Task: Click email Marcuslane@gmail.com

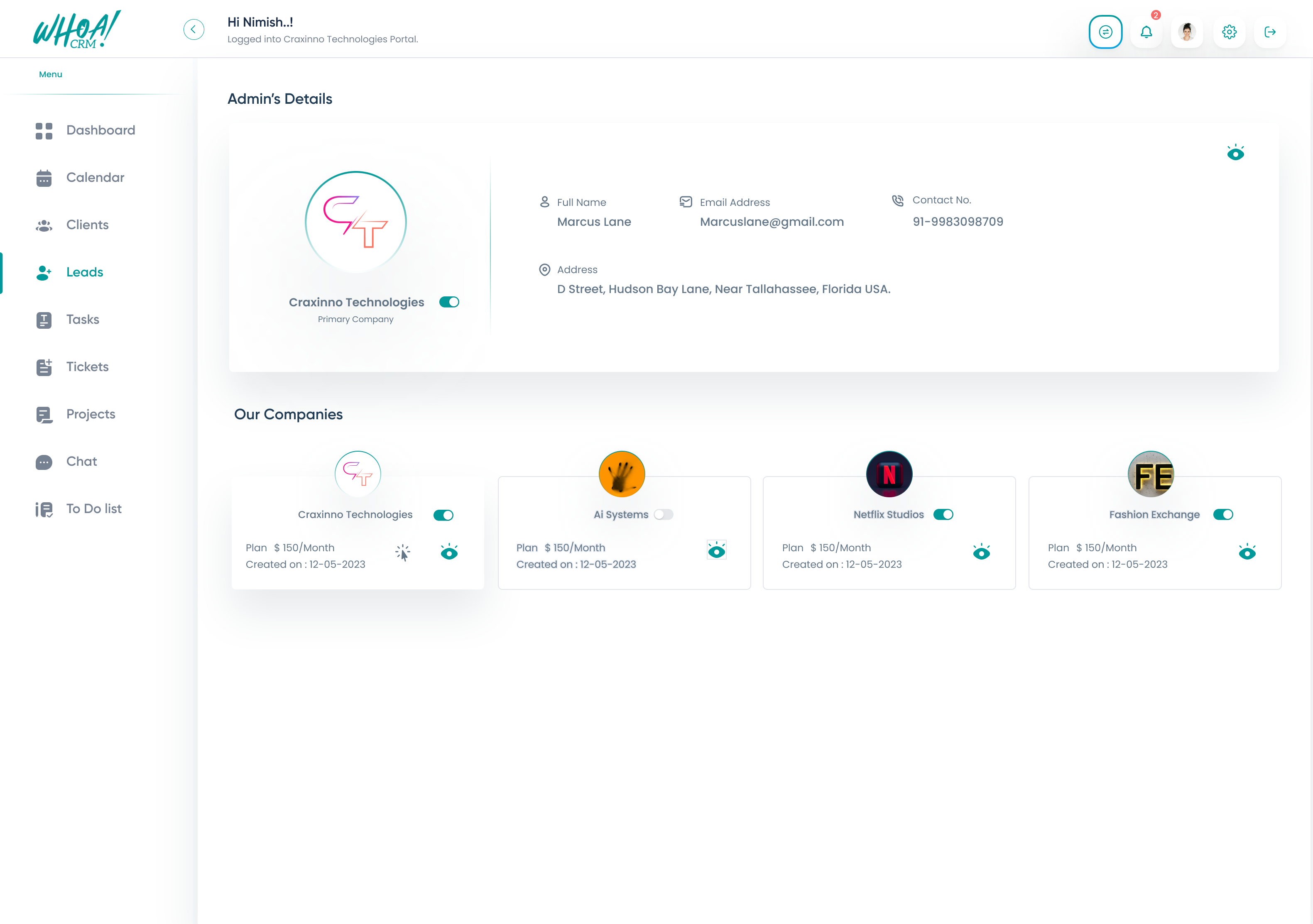Action: (x=772, y=222)
